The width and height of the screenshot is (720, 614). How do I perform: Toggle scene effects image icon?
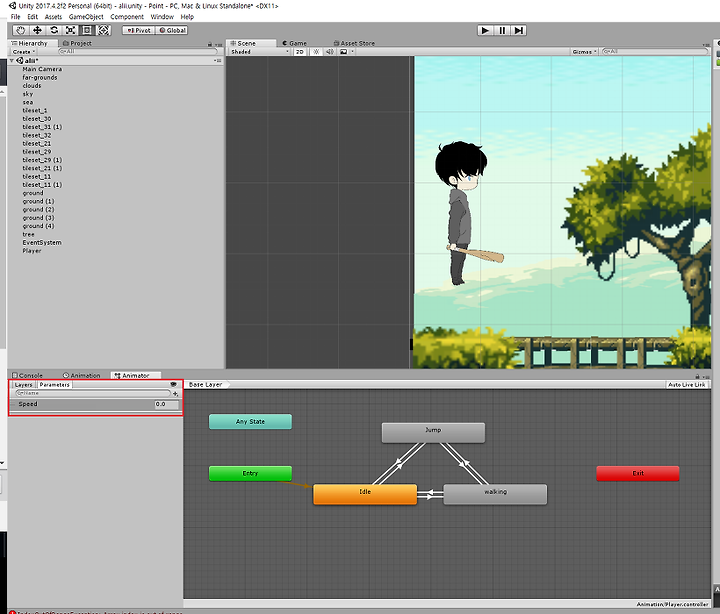(x=343, y=52)
